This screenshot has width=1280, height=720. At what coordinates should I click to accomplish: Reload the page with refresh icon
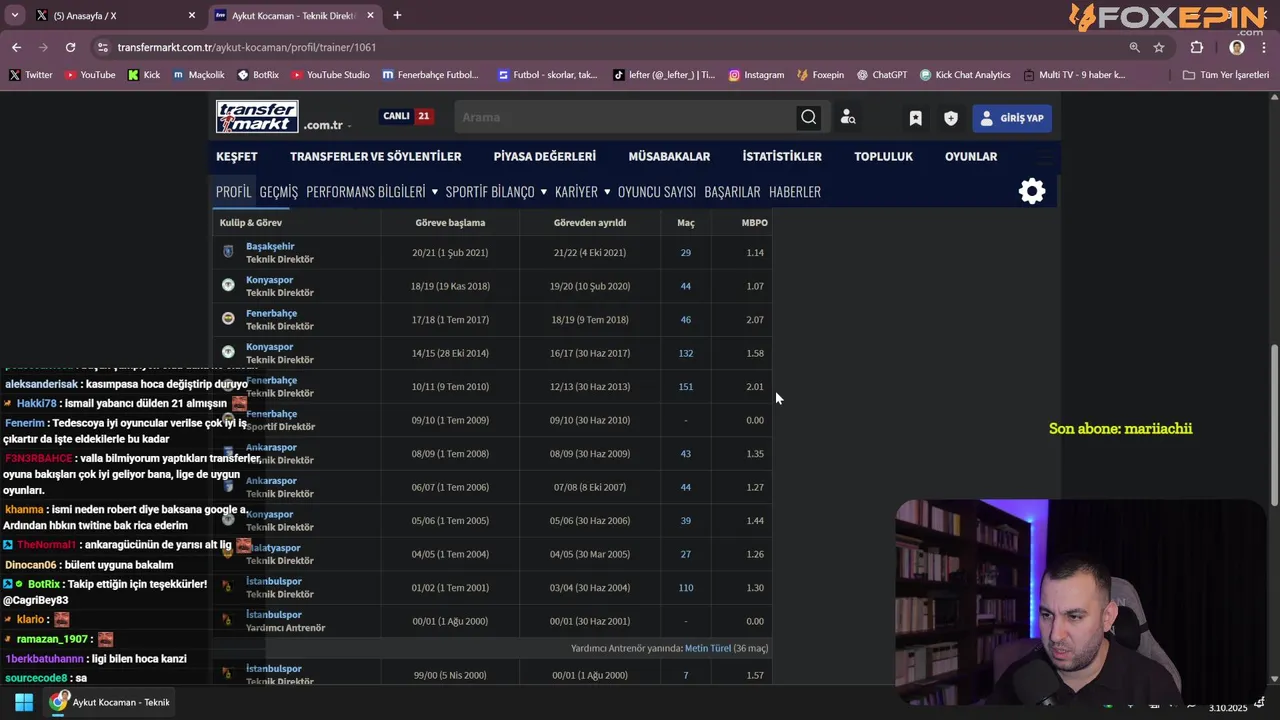[x=70, y=47]
